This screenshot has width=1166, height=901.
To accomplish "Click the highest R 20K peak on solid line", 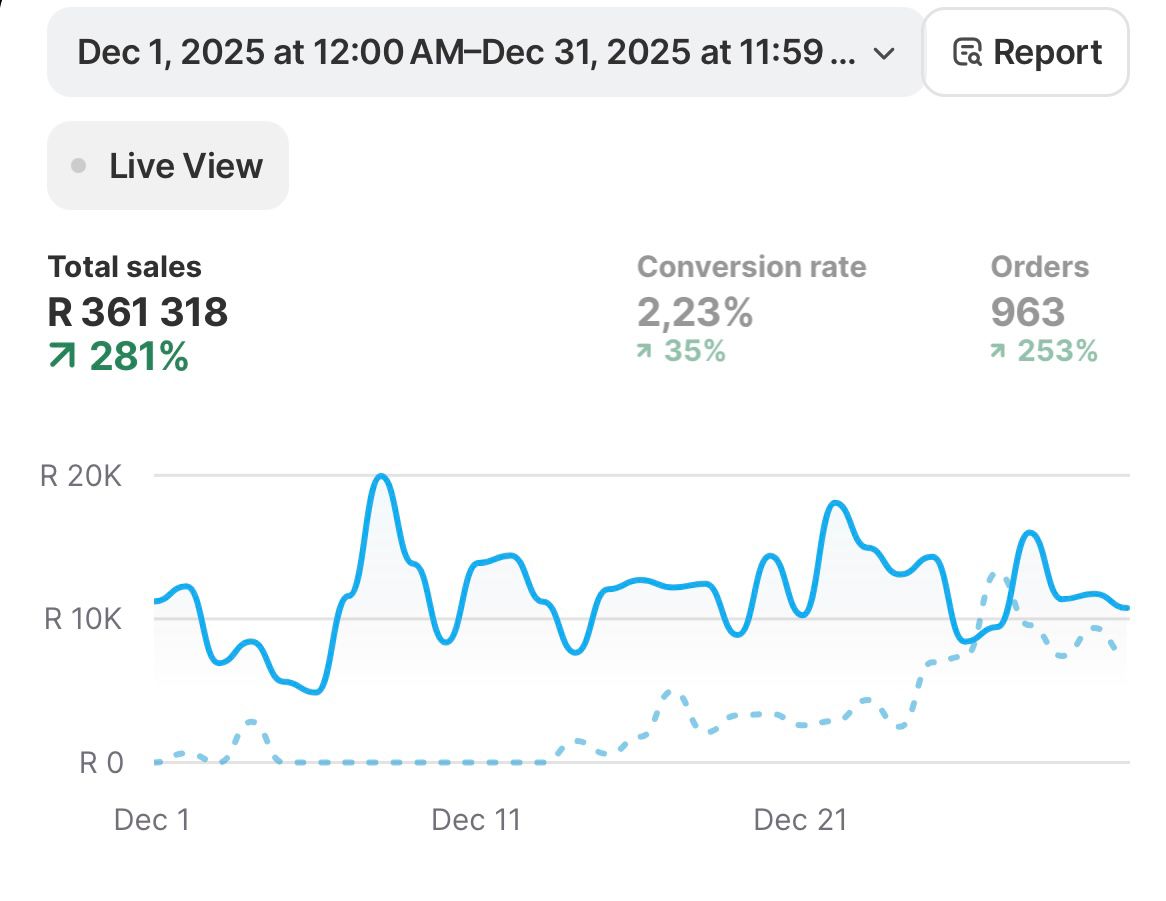I will point(380,477).
